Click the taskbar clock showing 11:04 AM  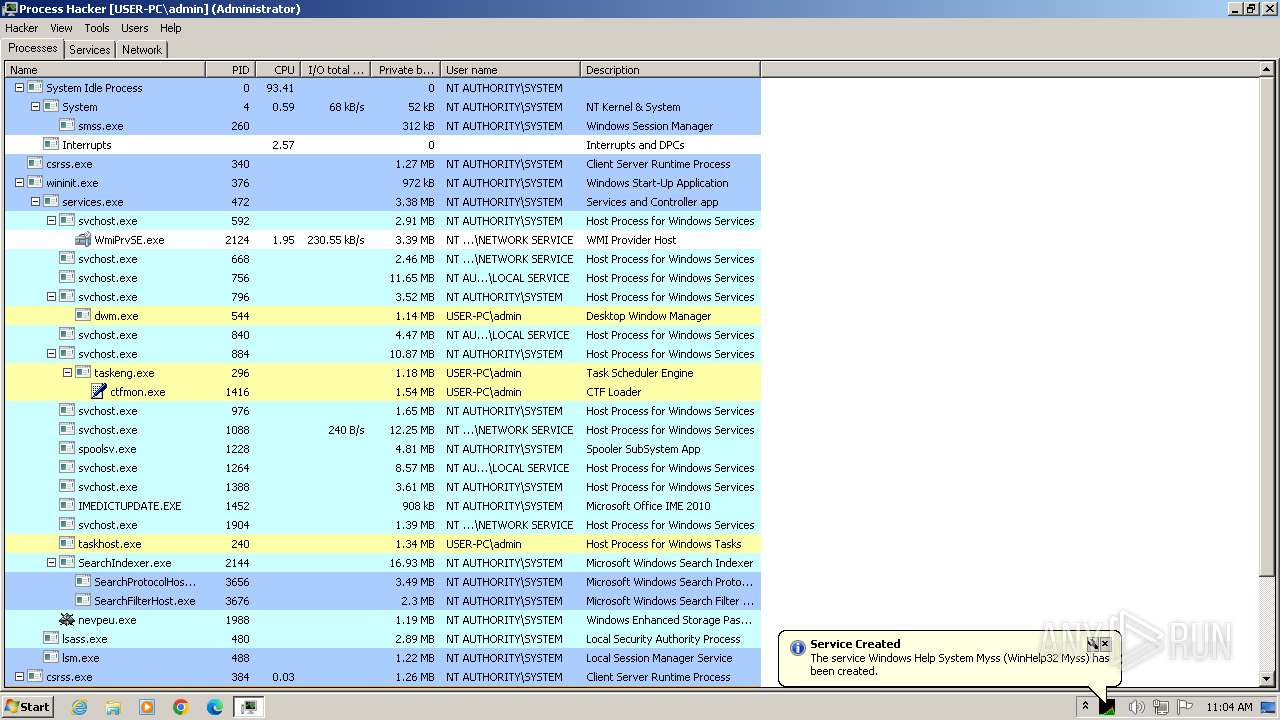coord(1229,707)
